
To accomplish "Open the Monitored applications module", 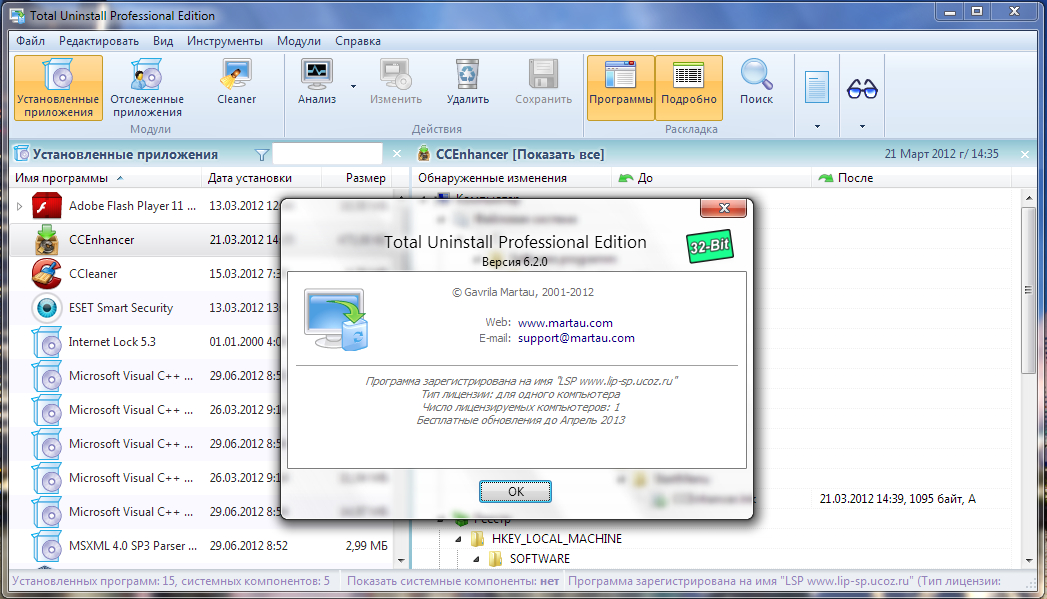I will click(147, 88).
